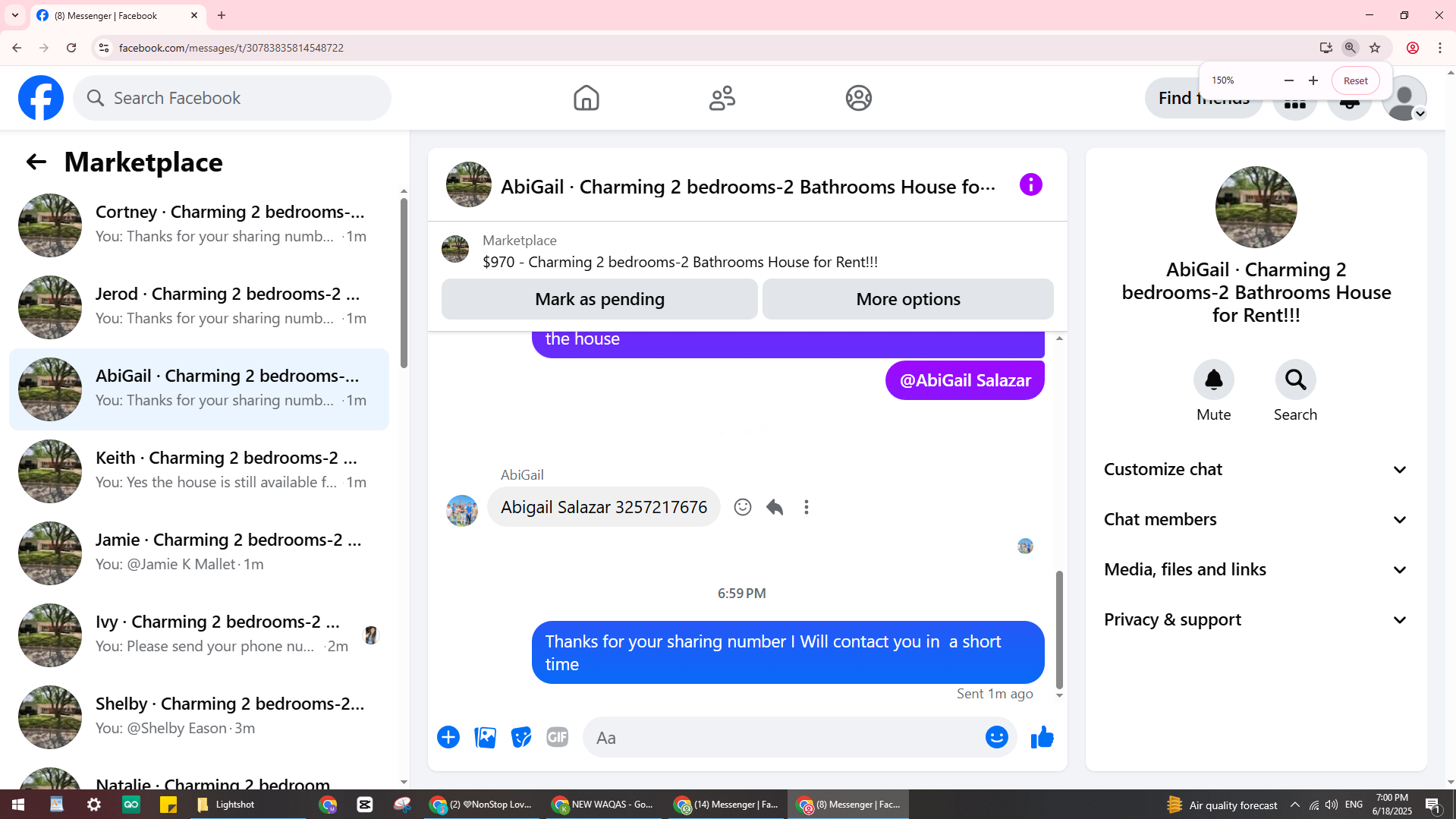Viewport: 1456px width, 819px height.
Task: Open conversation information with purple info icon
Action: pyautogui.click(x=1030, y=184)
